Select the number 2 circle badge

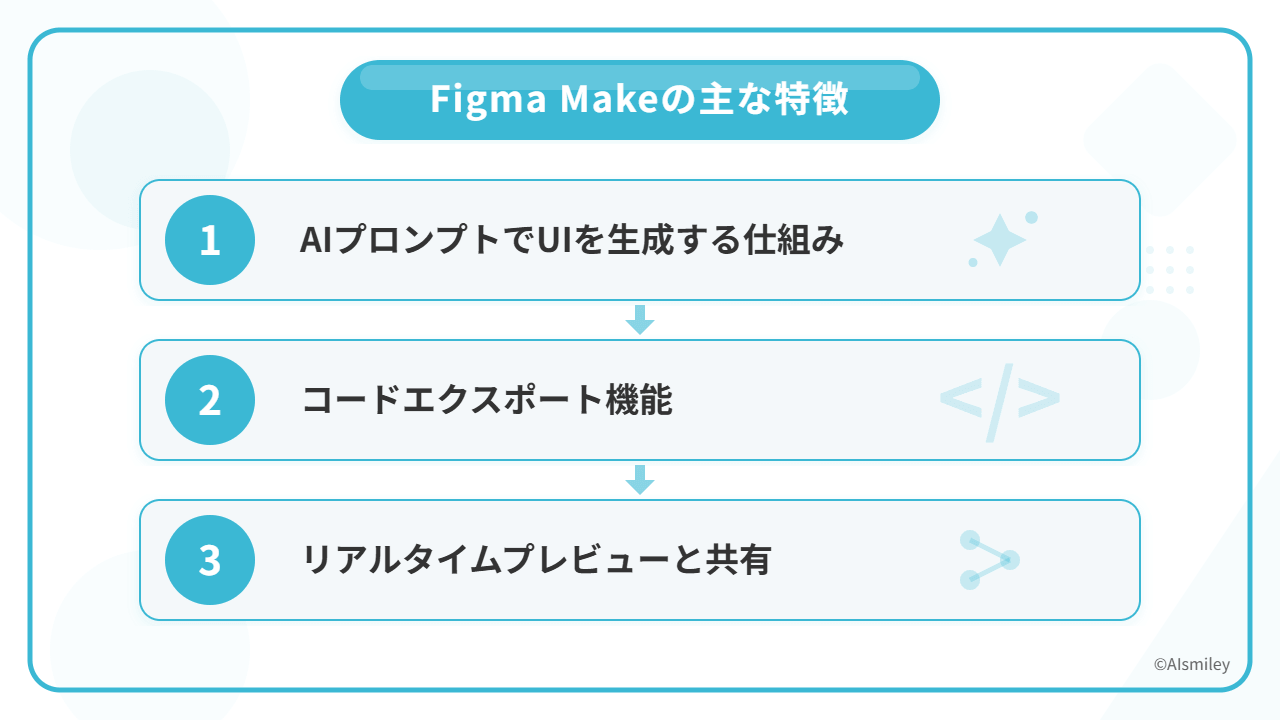point(210,400)
